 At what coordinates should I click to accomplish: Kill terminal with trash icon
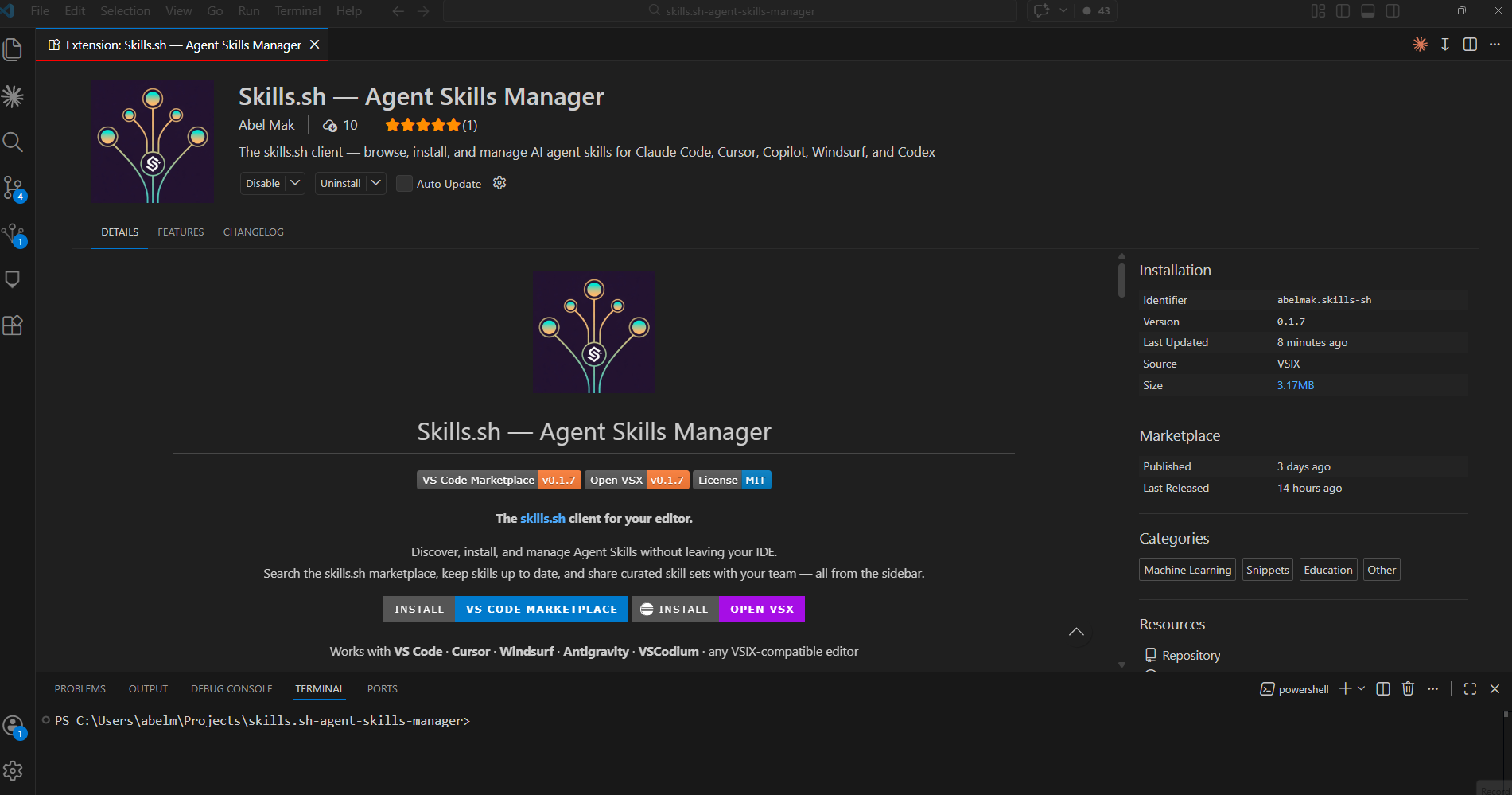(1408, 689)
